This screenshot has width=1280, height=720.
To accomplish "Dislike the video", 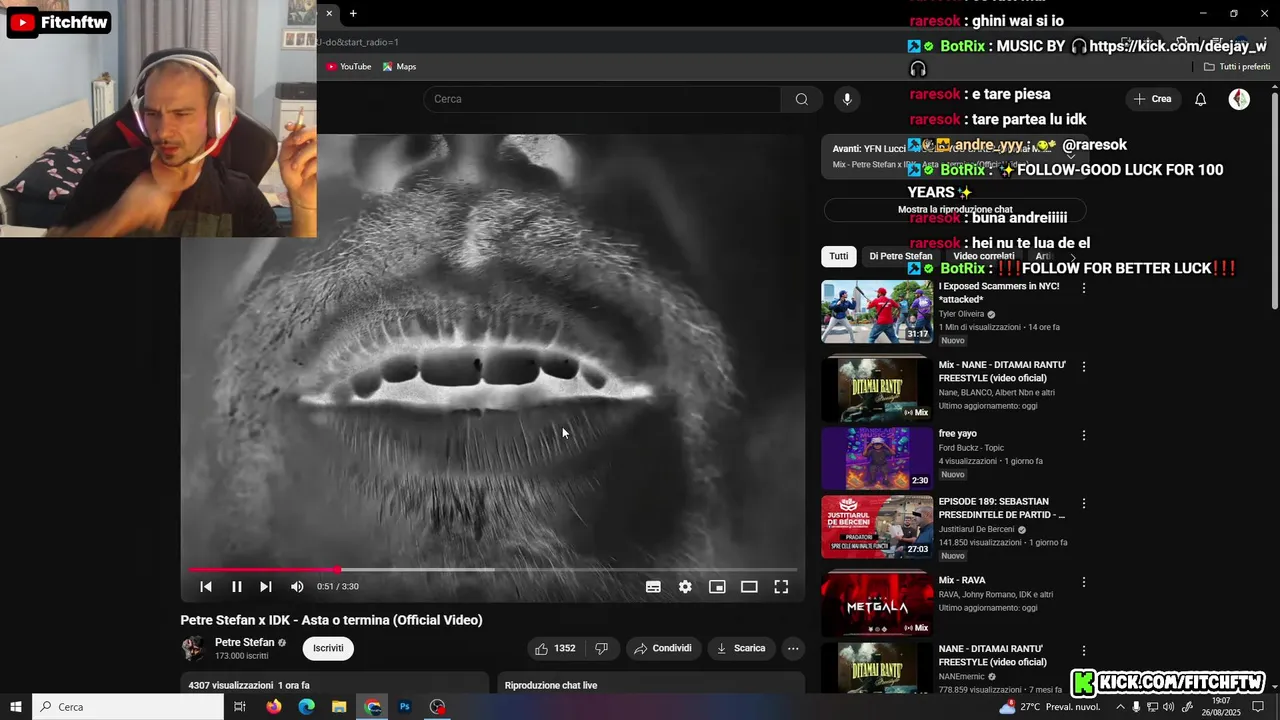I will (x=601, y=648).
